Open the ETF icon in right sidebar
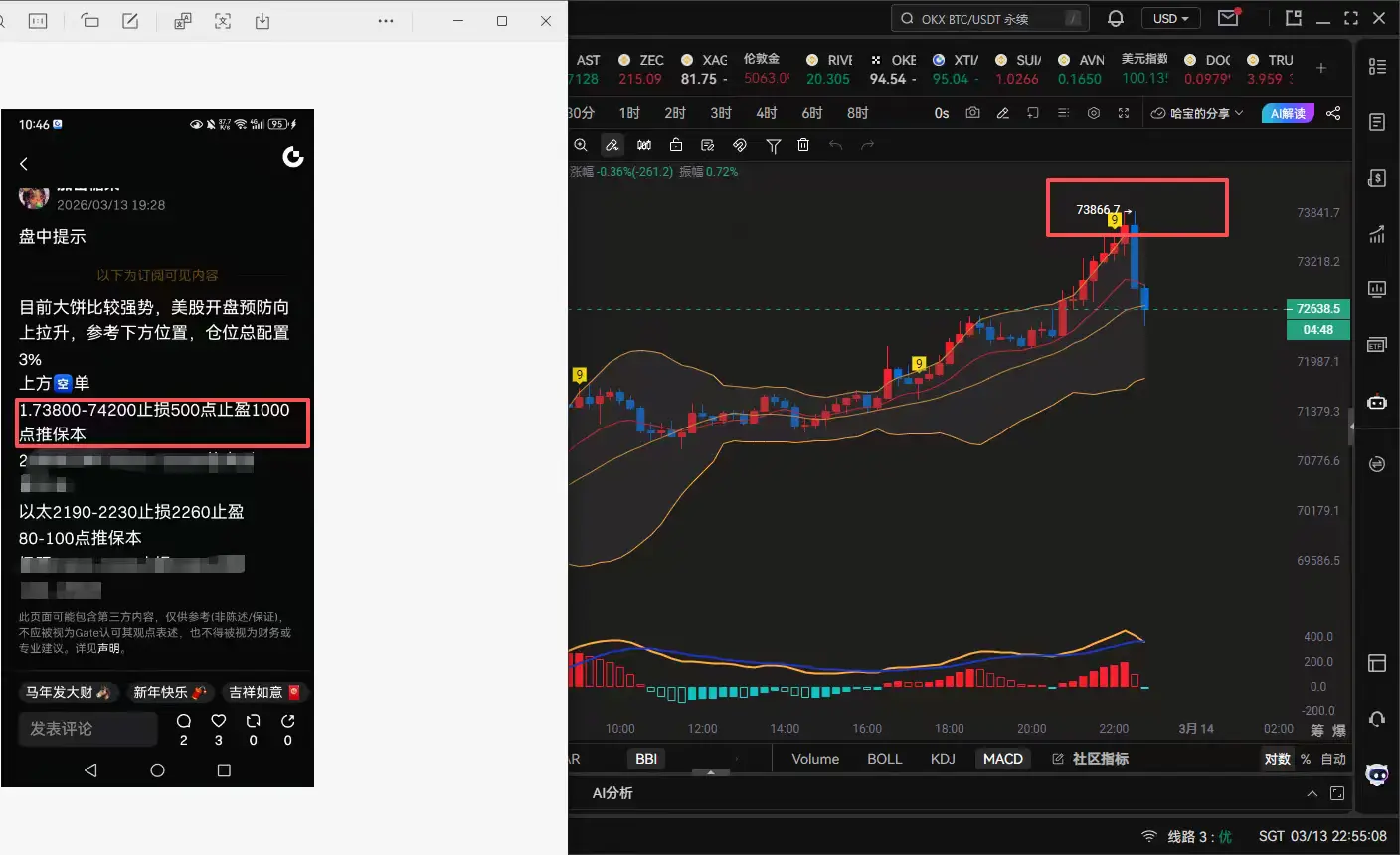Viewport: 1400px width, 855px height. pyautogui.click(x=1377, y=345)
